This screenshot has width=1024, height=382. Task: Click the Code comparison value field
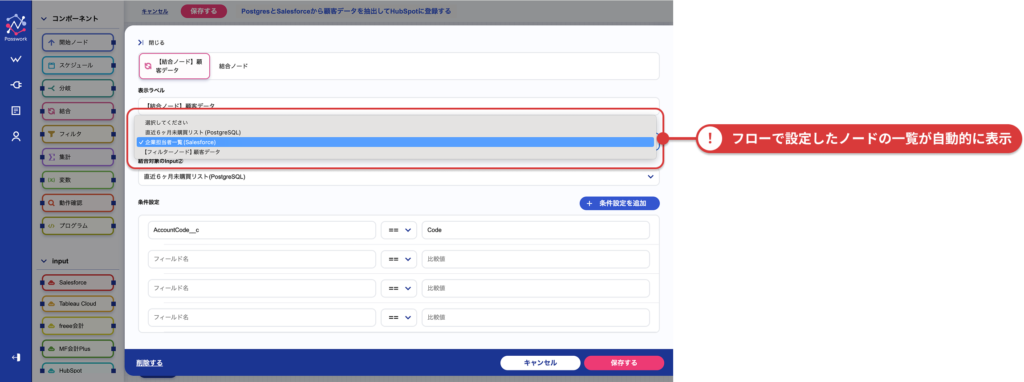click(536, 231)
